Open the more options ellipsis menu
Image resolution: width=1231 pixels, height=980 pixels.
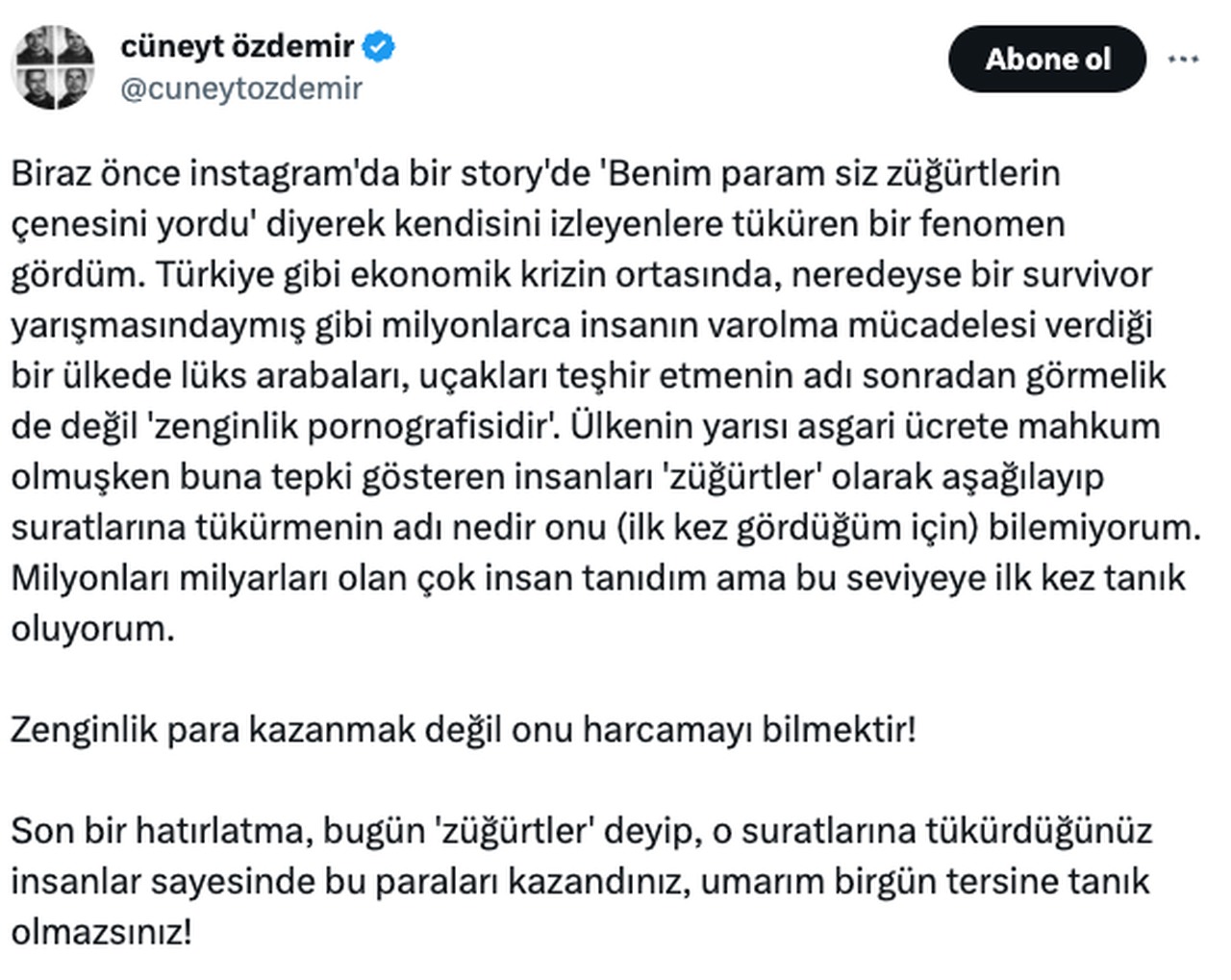coord(1182,59)
